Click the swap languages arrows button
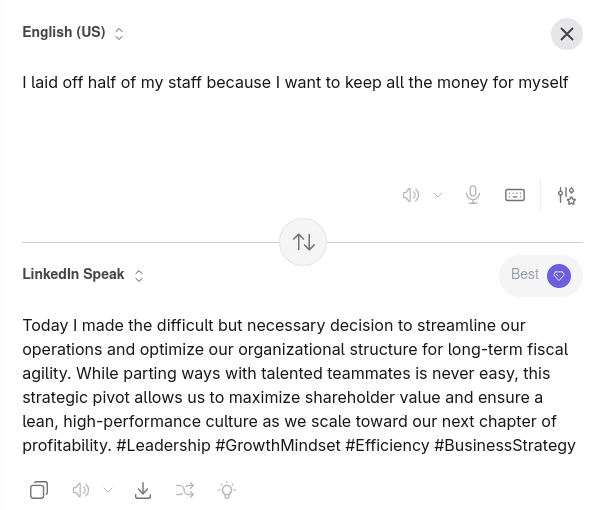This screenshot has height=510, width=606. (x=303, y=242)
